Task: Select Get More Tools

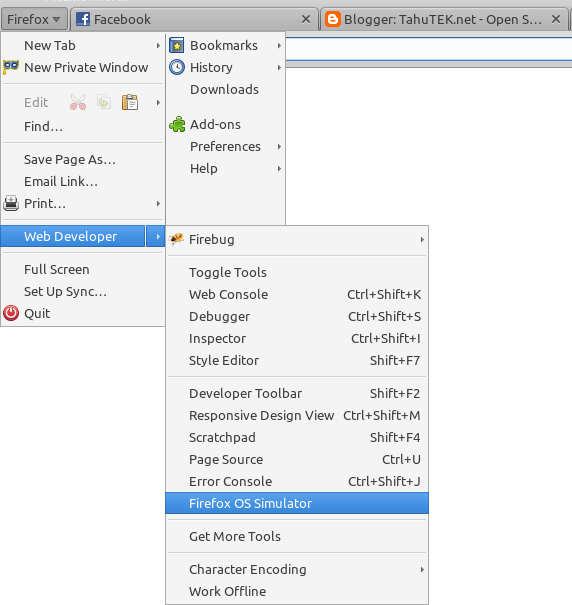Action: point(297,536)
